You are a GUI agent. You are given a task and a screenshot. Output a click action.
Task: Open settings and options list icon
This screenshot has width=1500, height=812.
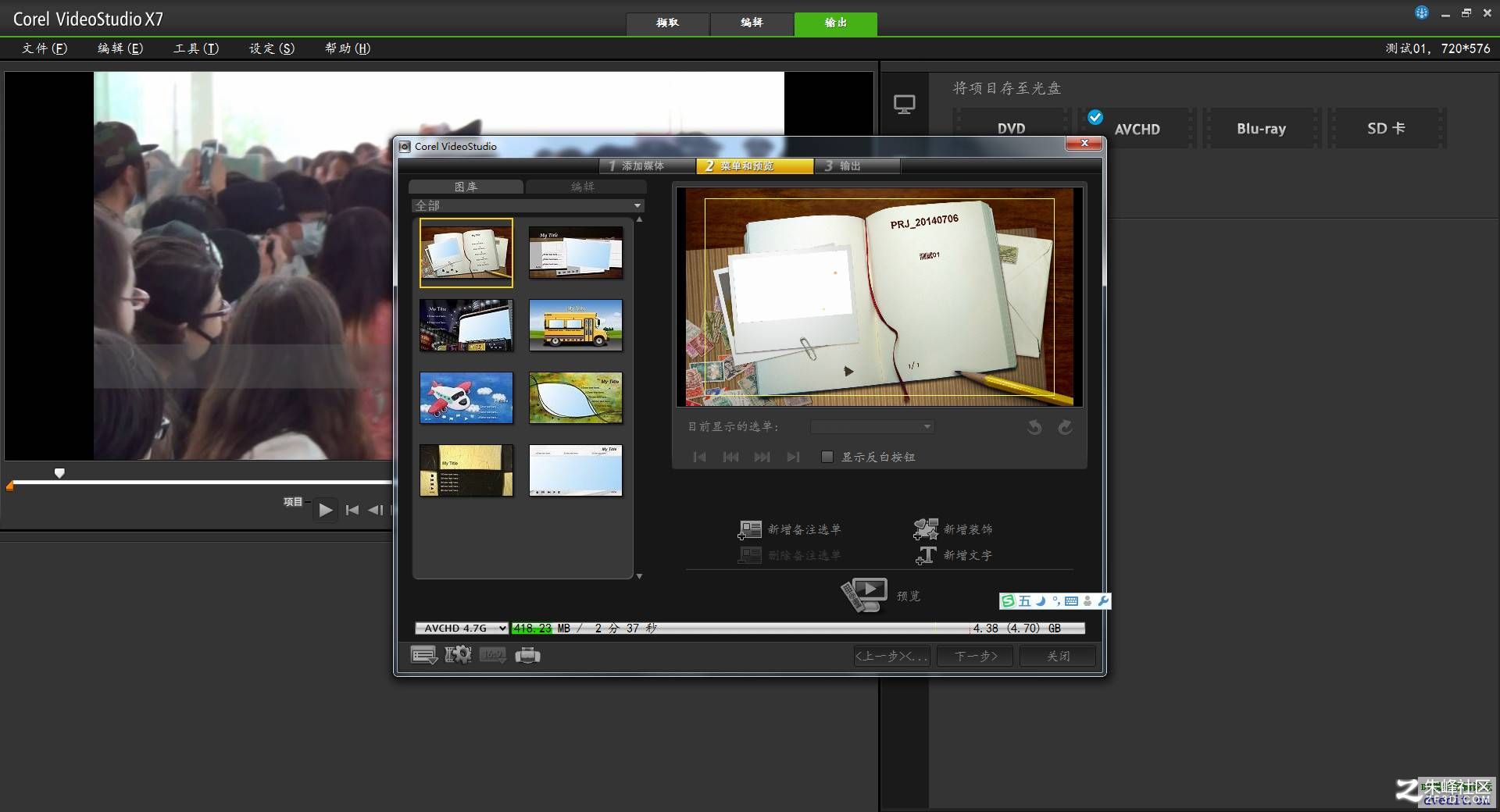point(424,656)
